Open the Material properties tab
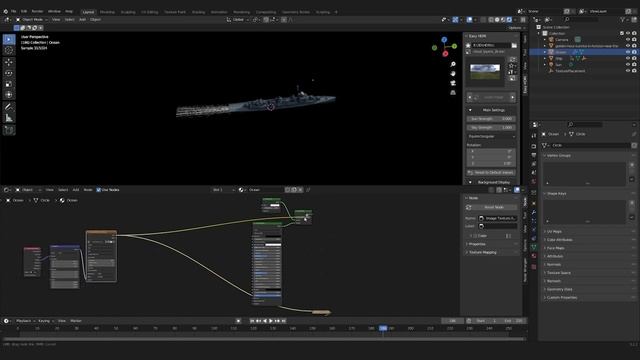The height and width of the screenshot is (360, 640). coord(534,256)
